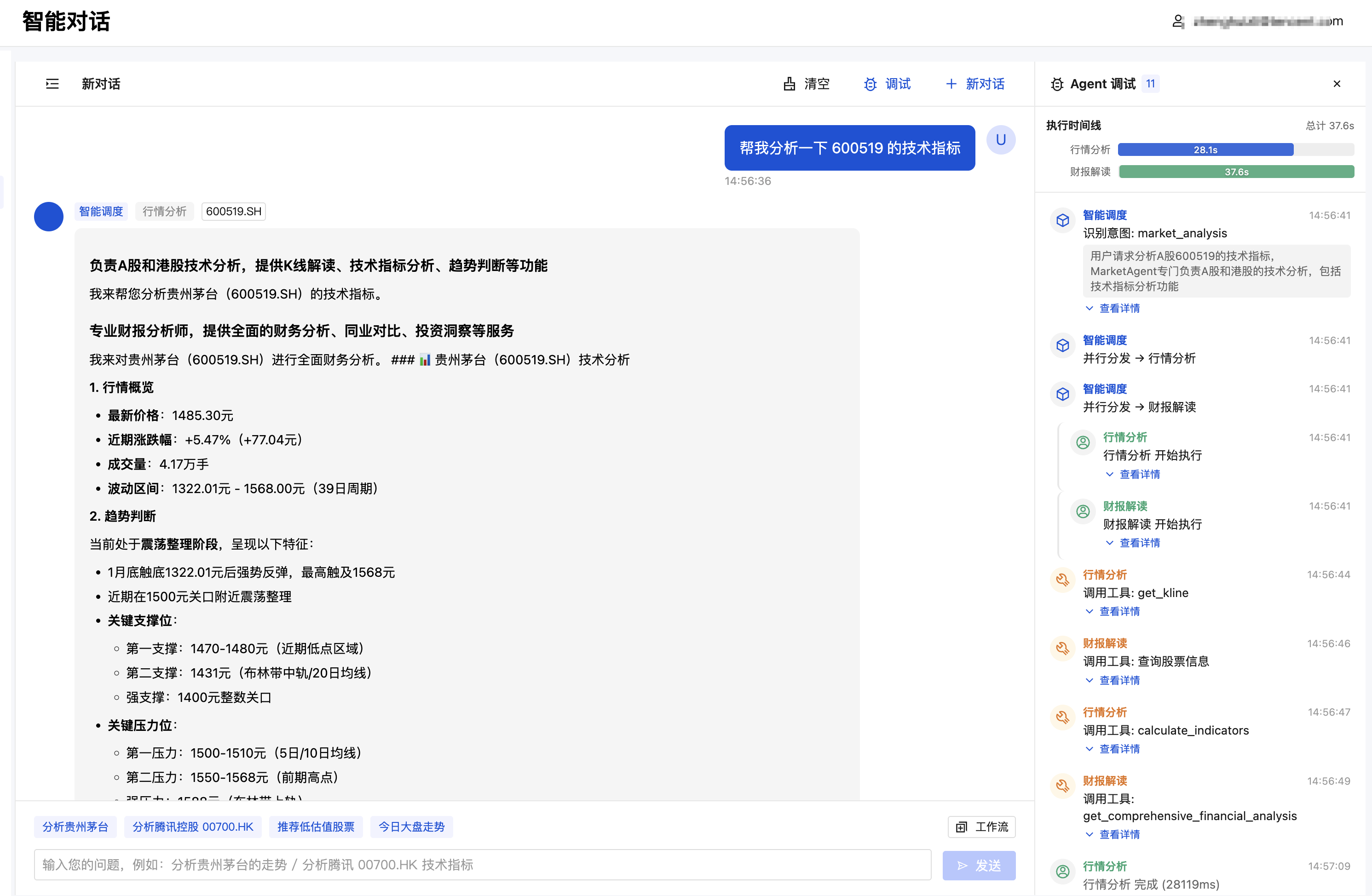Click the 行情分析 28.1s timeline bar
This screenshot has height=896, width=1372.
pos(1205,150)
